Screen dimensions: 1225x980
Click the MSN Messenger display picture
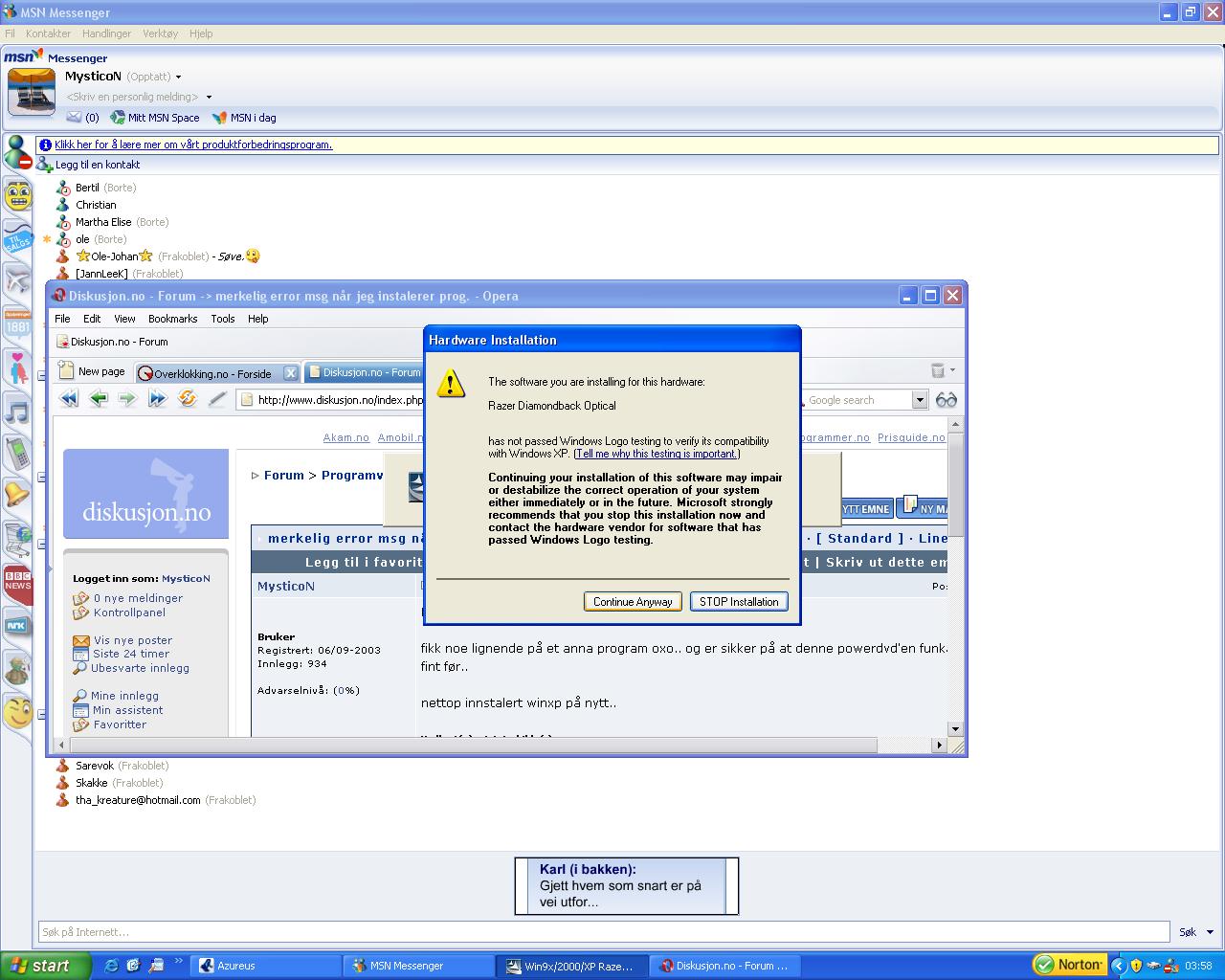pyautogui.click(x=32, y=92)
